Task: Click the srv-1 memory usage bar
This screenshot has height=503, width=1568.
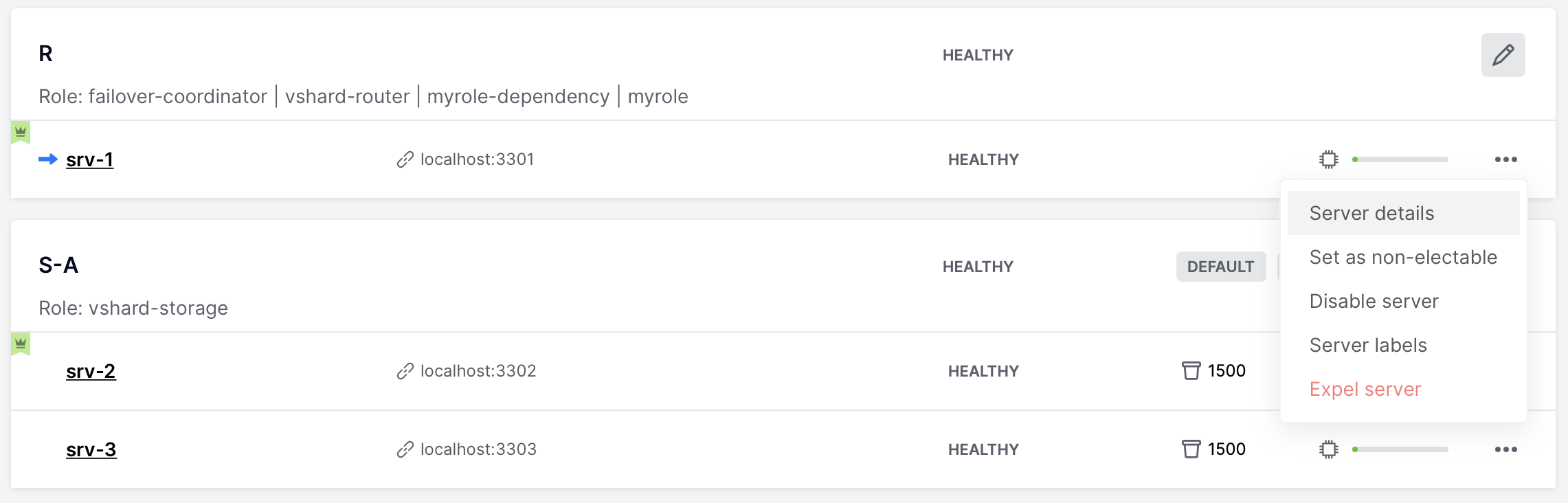Action: tap(1400, 159)
